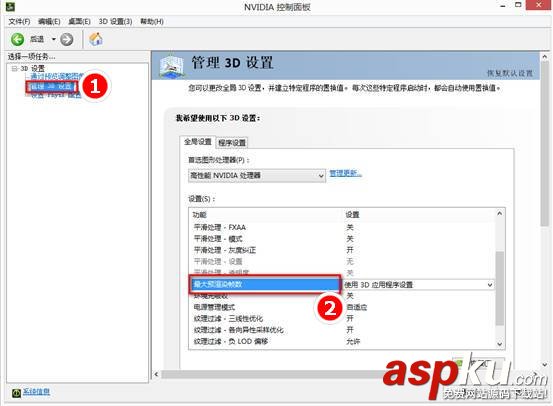Viewport: 553px width, 406px height.
Task: Click the horizontal scrollbar left arrow
Action: 156,374
